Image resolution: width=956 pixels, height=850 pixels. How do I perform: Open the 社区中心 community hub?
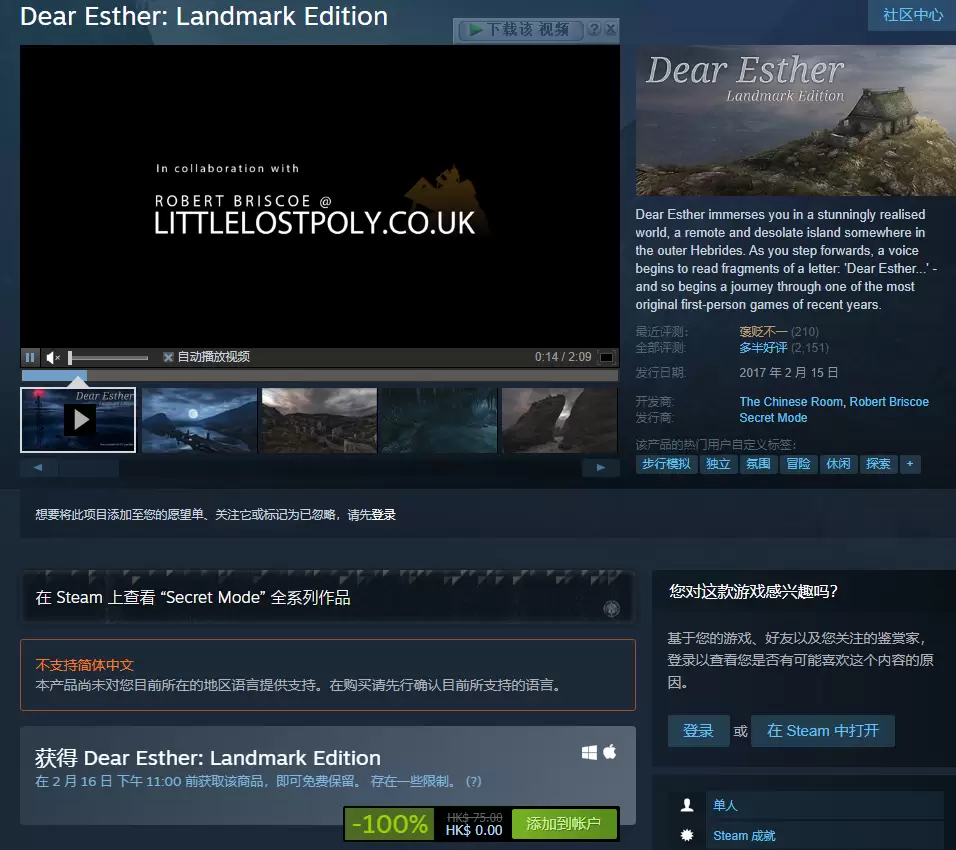[912, 15]
